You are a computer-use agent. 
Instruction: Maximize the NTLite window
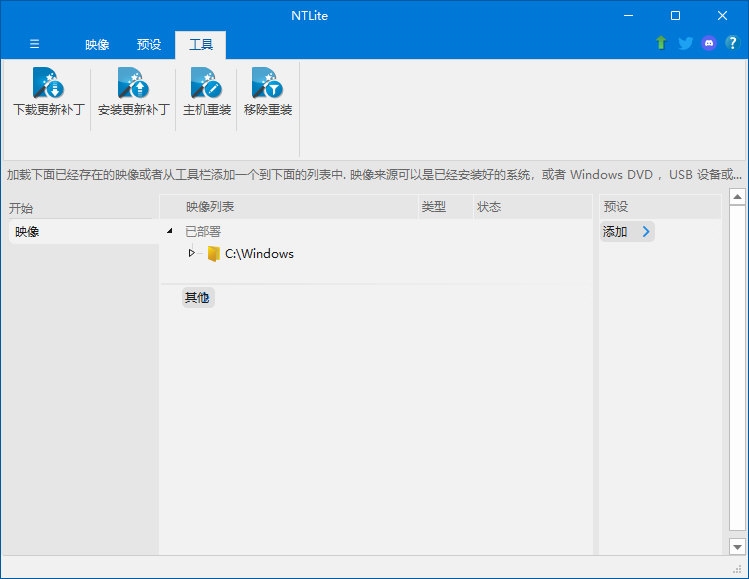[x=675, y=15]
